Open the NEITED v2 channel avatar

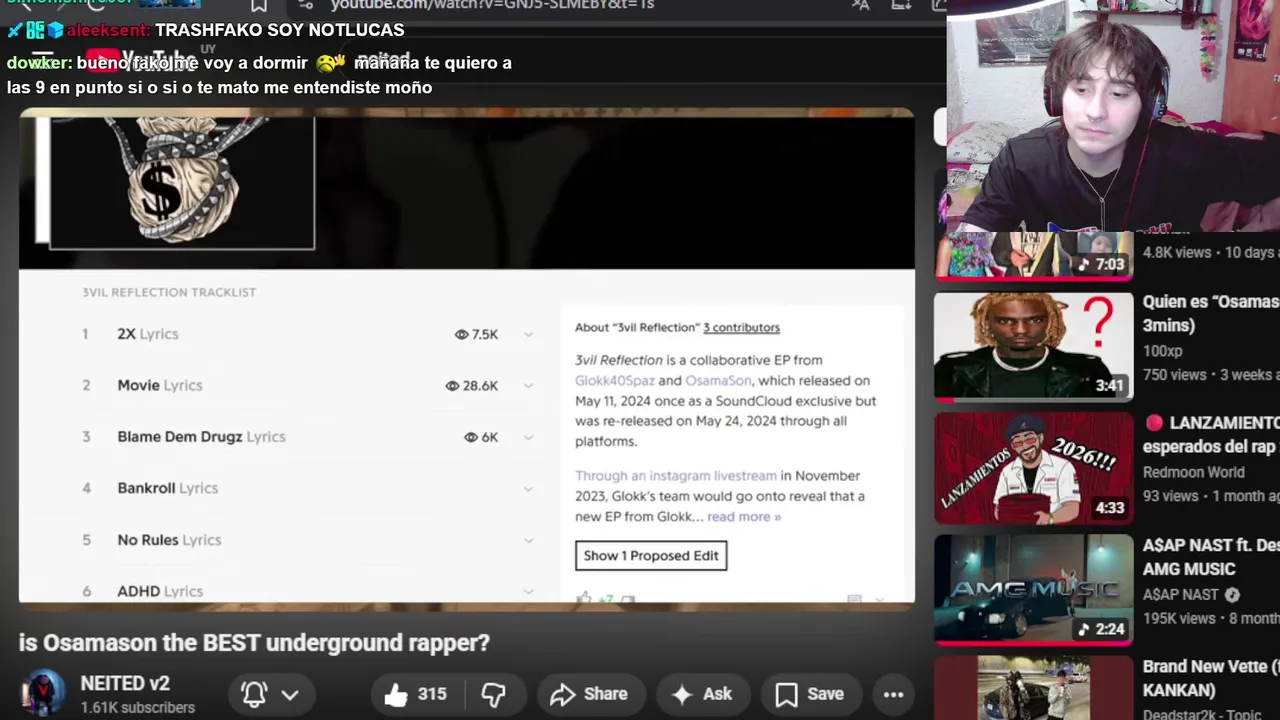tap(43, 694)
